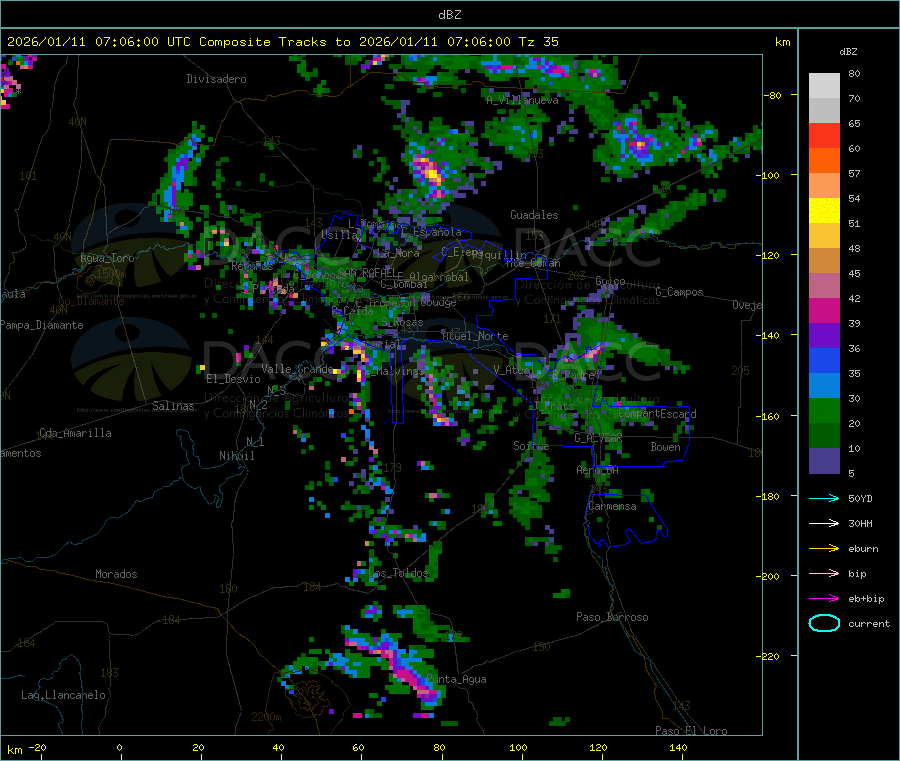Screen dimensions: 900x761
Task: Select the gray 65–70 dBZ swatch
Action: (824, 111)
